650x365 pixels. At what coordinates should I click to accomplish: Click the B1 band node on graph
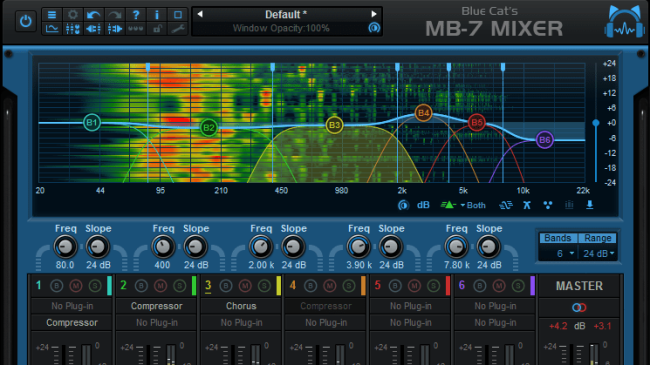[92, 122]
